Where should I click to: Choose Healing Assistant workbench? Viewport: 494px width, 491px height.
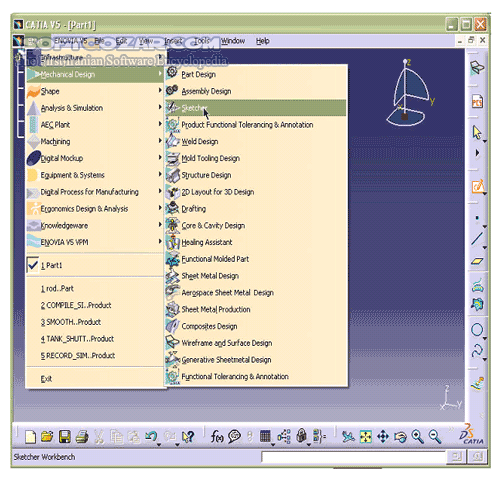[256, 242]
